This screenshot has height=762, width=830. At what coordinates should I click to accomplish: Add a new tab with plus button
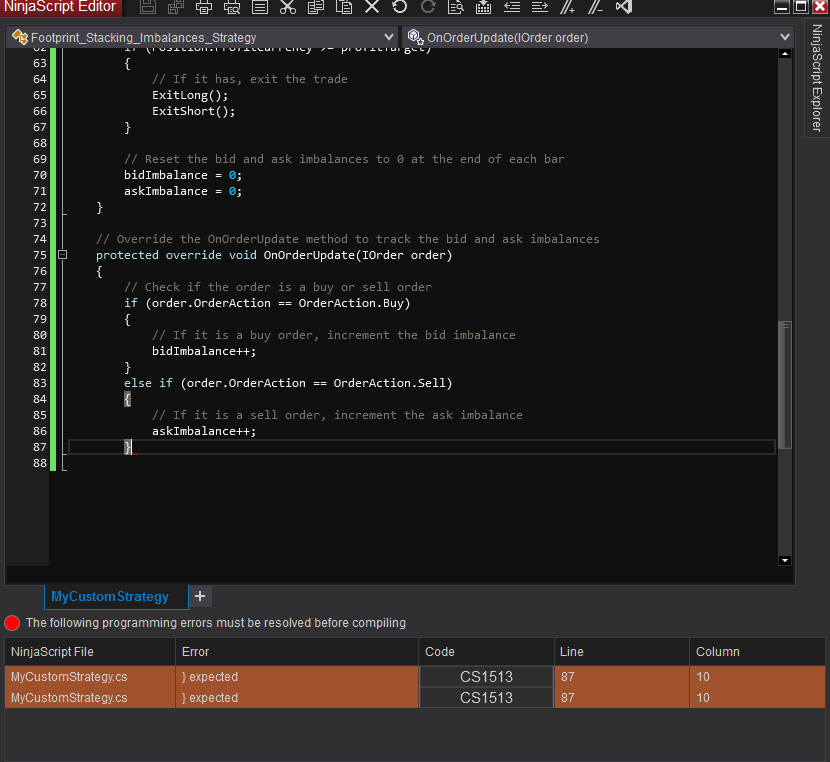[200, 596]
